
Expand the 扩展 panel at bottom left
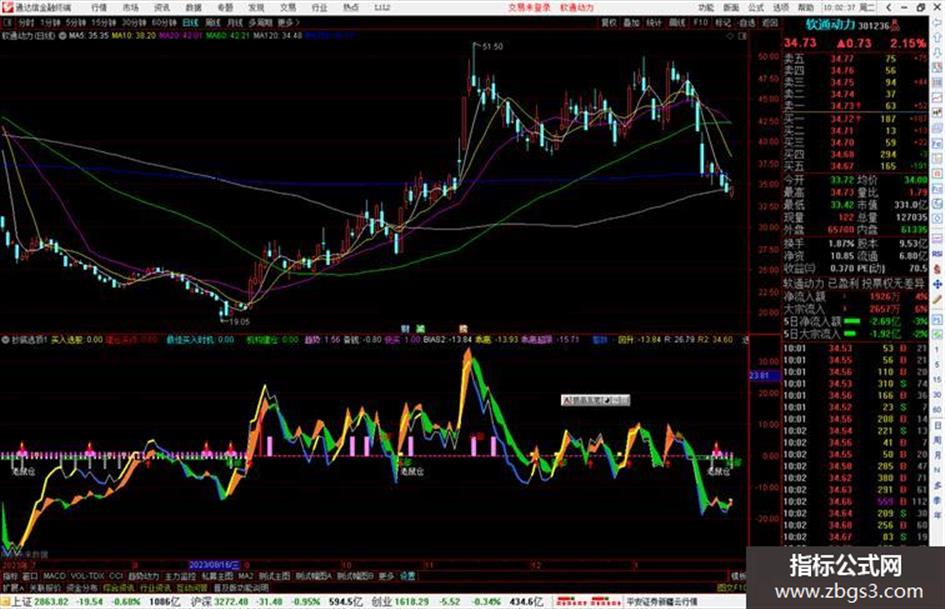pyautogui.click(x=13, y=588)
